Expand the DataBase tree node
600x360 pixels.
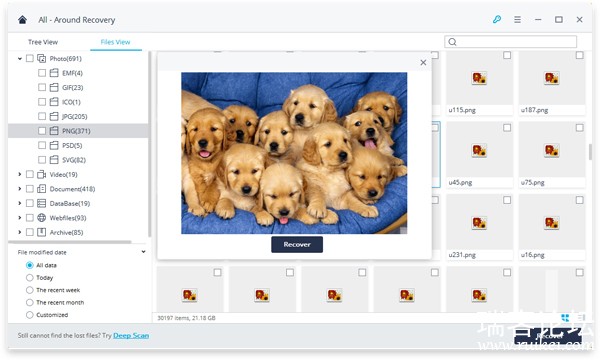[x=20, y=203]
